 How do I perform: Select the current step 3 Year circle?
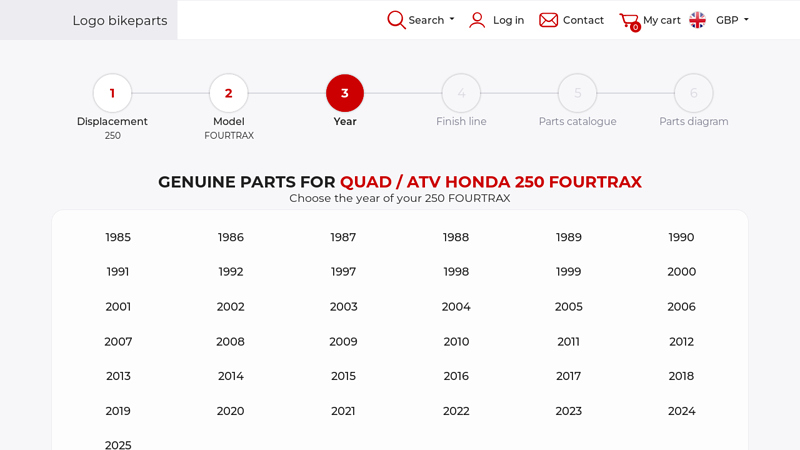345,93
